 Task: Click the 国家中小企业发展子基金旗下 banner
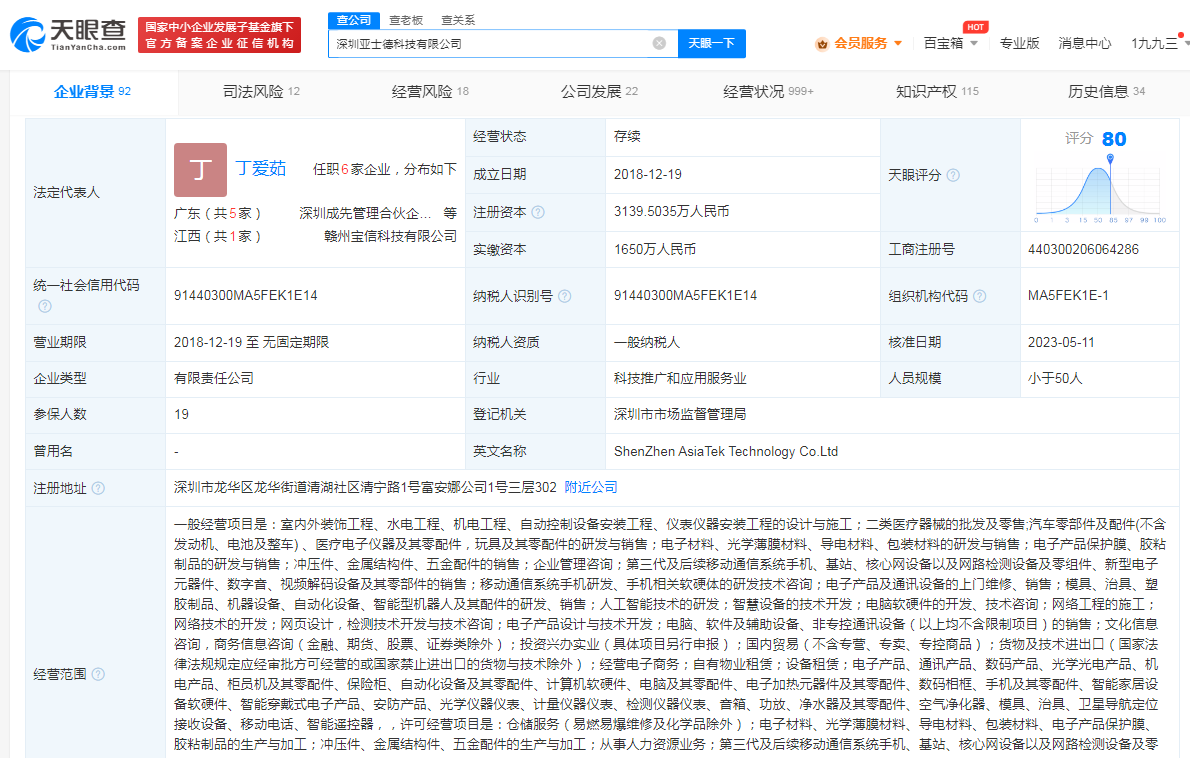pyautogui.click(x=219, y=35)
